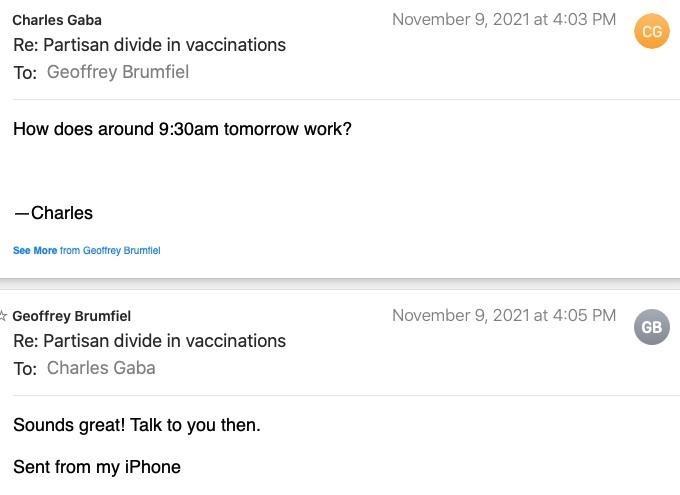680x495 pixels.
Task: Click sender name Charles Gaba in first message header
Action: click(x=57, y=20)
